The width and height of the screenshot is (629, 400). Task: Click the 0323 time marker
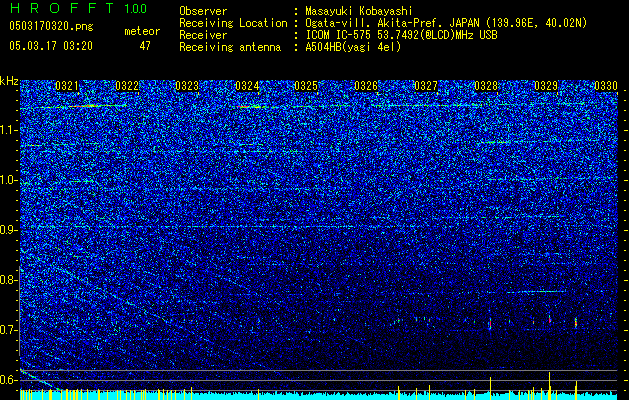[x=187, y=86]
